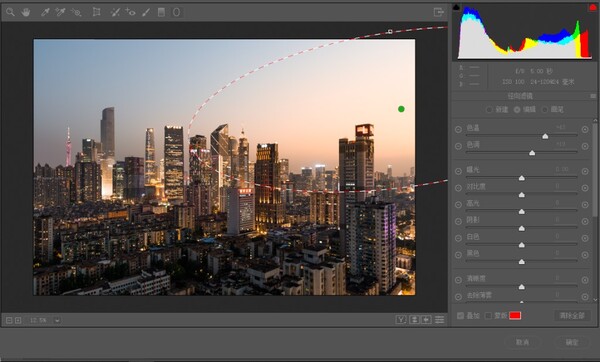This screenshot has height=362, width=600.
Task: Select the Hand tool
Action: [26, 12]
